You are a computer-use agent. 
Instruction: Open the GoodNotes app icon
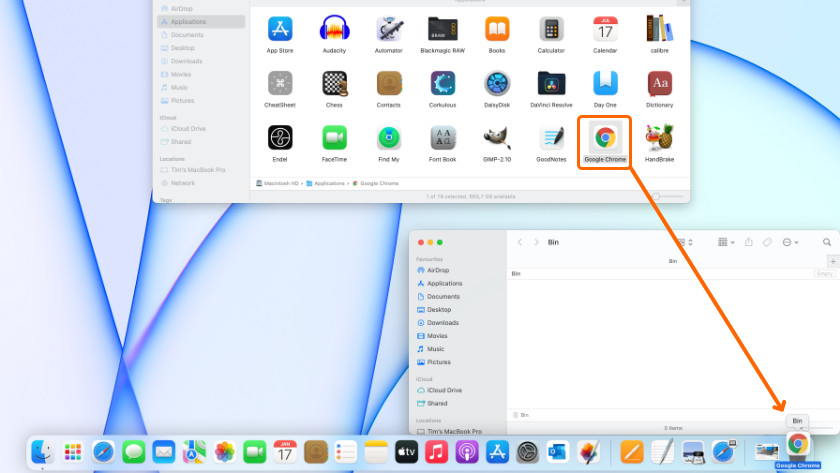[x=551, y=138]
